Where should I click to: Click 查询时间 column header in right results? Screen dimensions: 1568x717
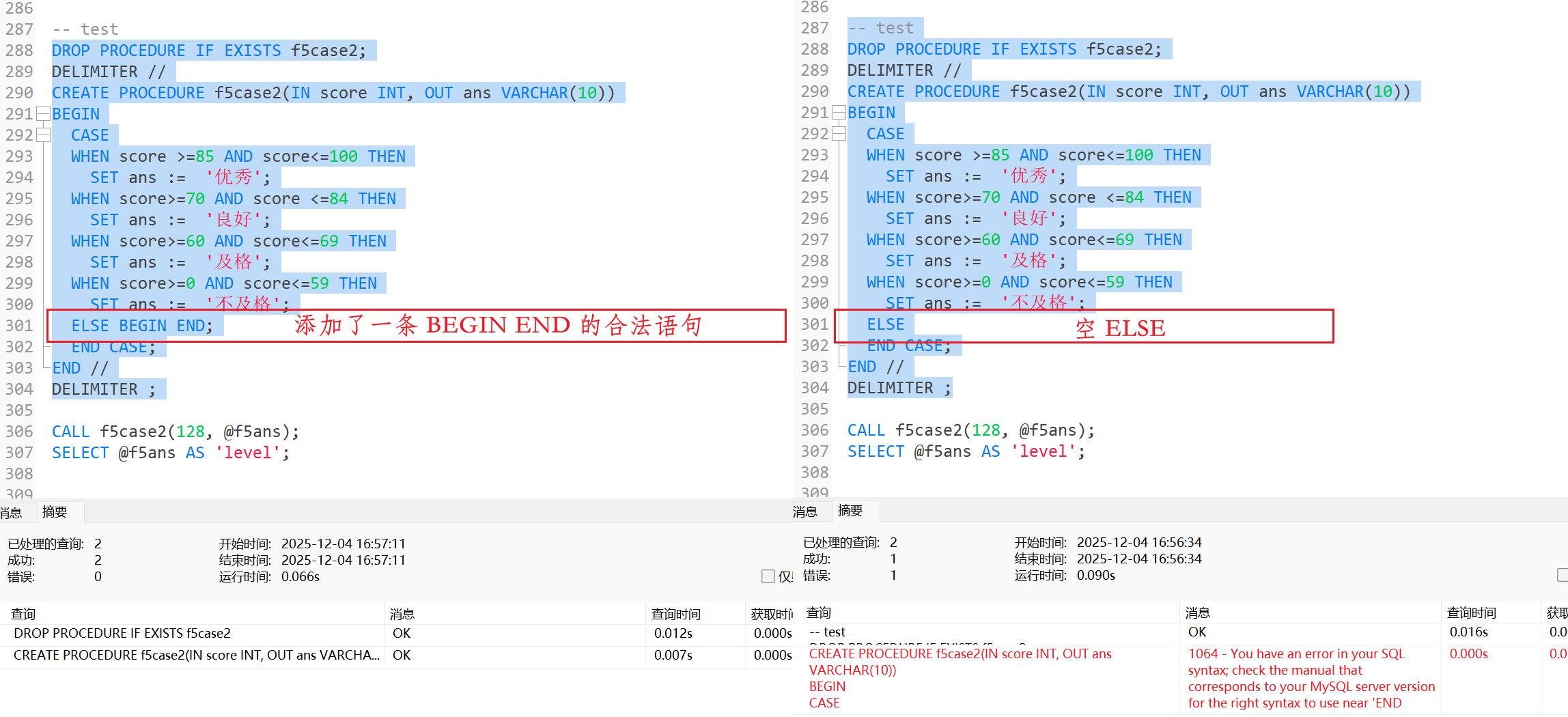(x=1471, y=613)
